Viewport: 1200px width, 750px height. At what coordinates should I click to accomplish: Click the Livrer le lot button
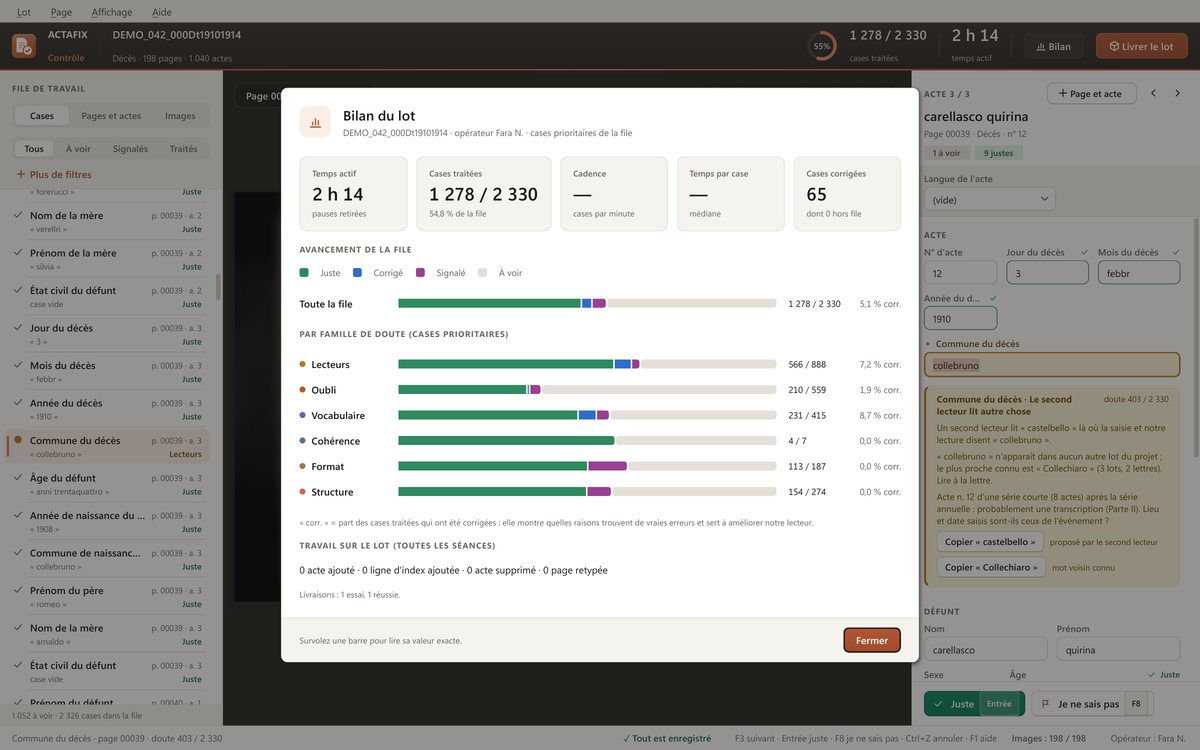(x=1142, y=46)
